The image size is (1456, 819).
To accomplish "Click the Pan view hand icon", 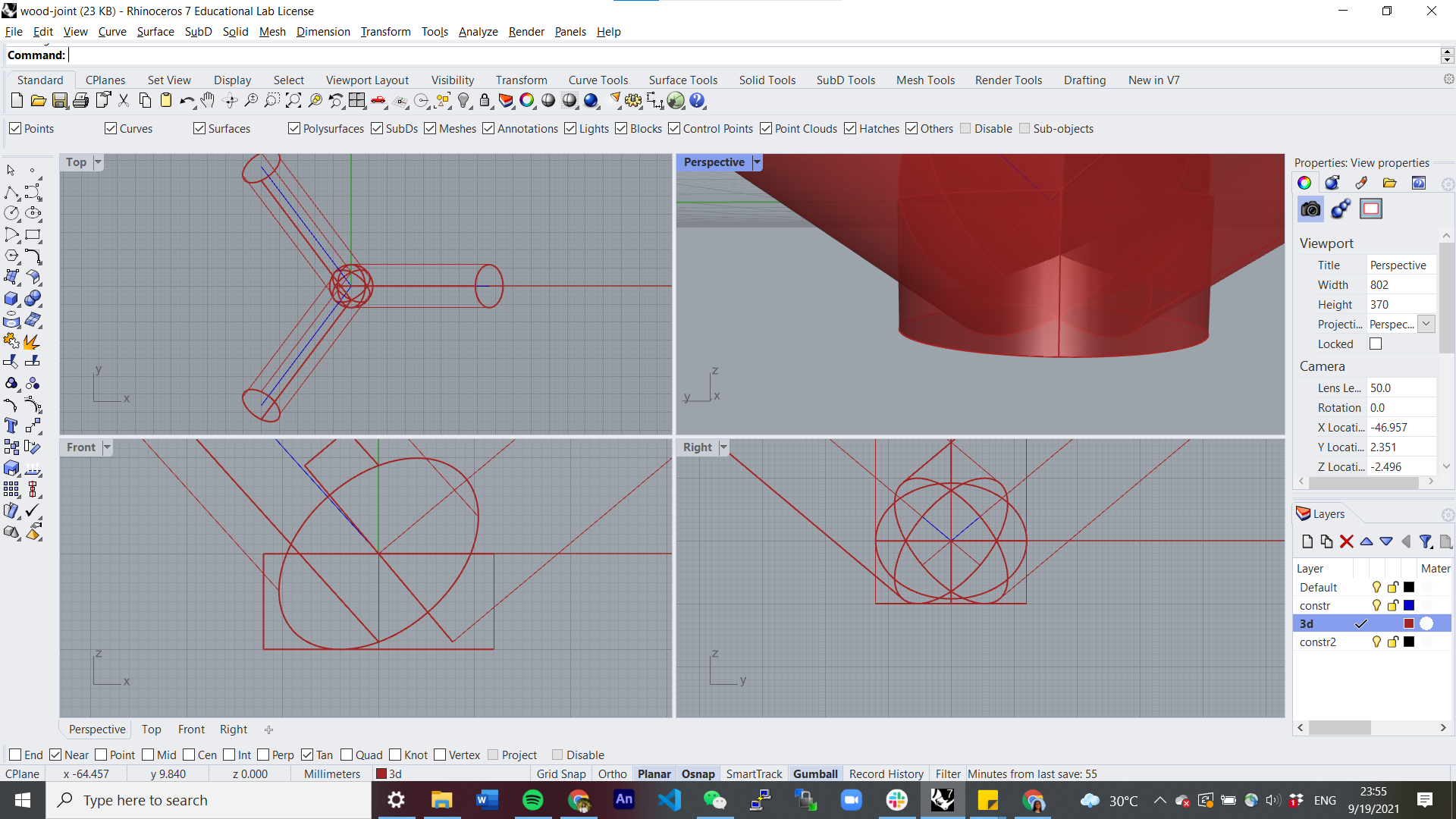I will pos(208,101).
